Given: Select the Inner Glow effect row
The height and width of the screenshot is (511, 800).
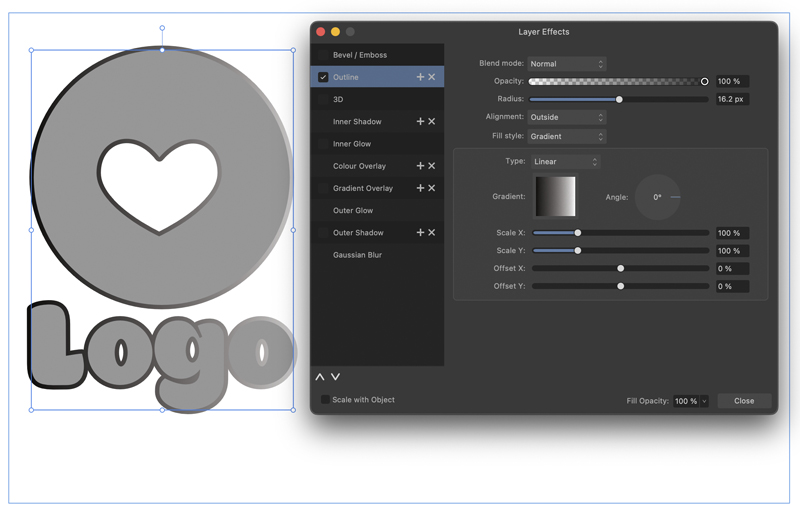Looking at the screenshot, I should point(377,144).
